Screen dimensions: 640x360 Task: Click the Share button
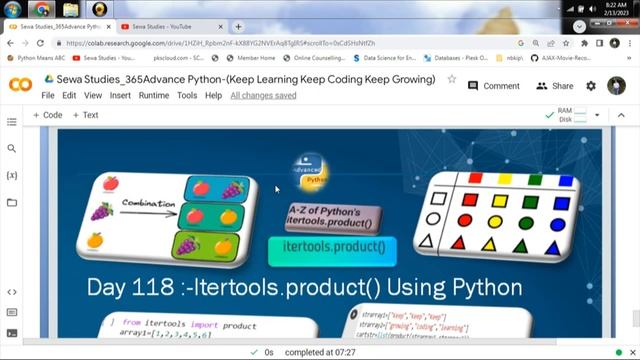pos(554,86)
